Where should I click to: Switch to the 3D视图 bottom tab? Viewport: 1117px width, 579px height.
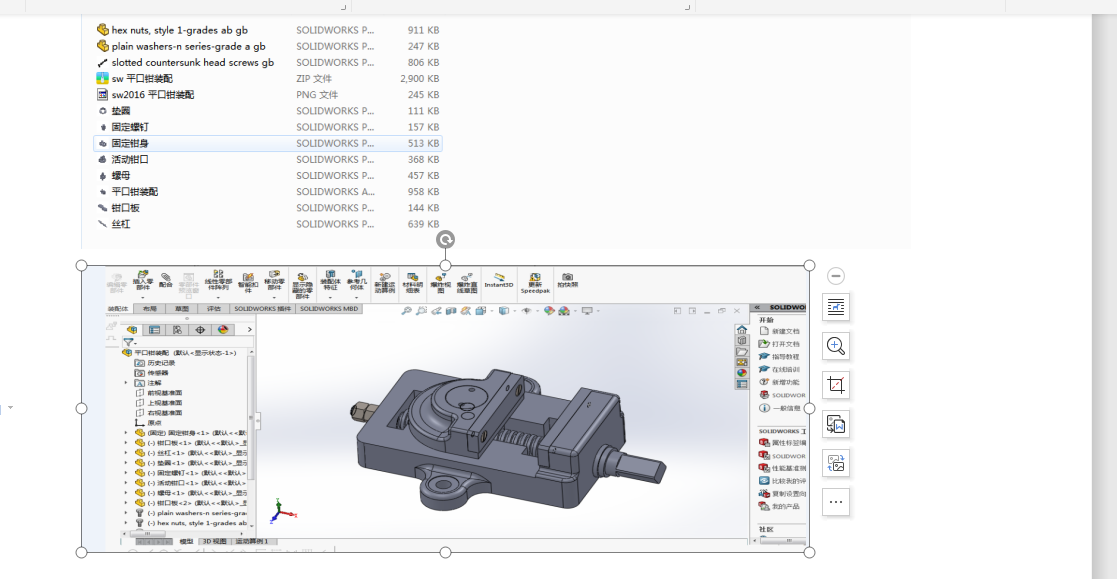point(214,542)
